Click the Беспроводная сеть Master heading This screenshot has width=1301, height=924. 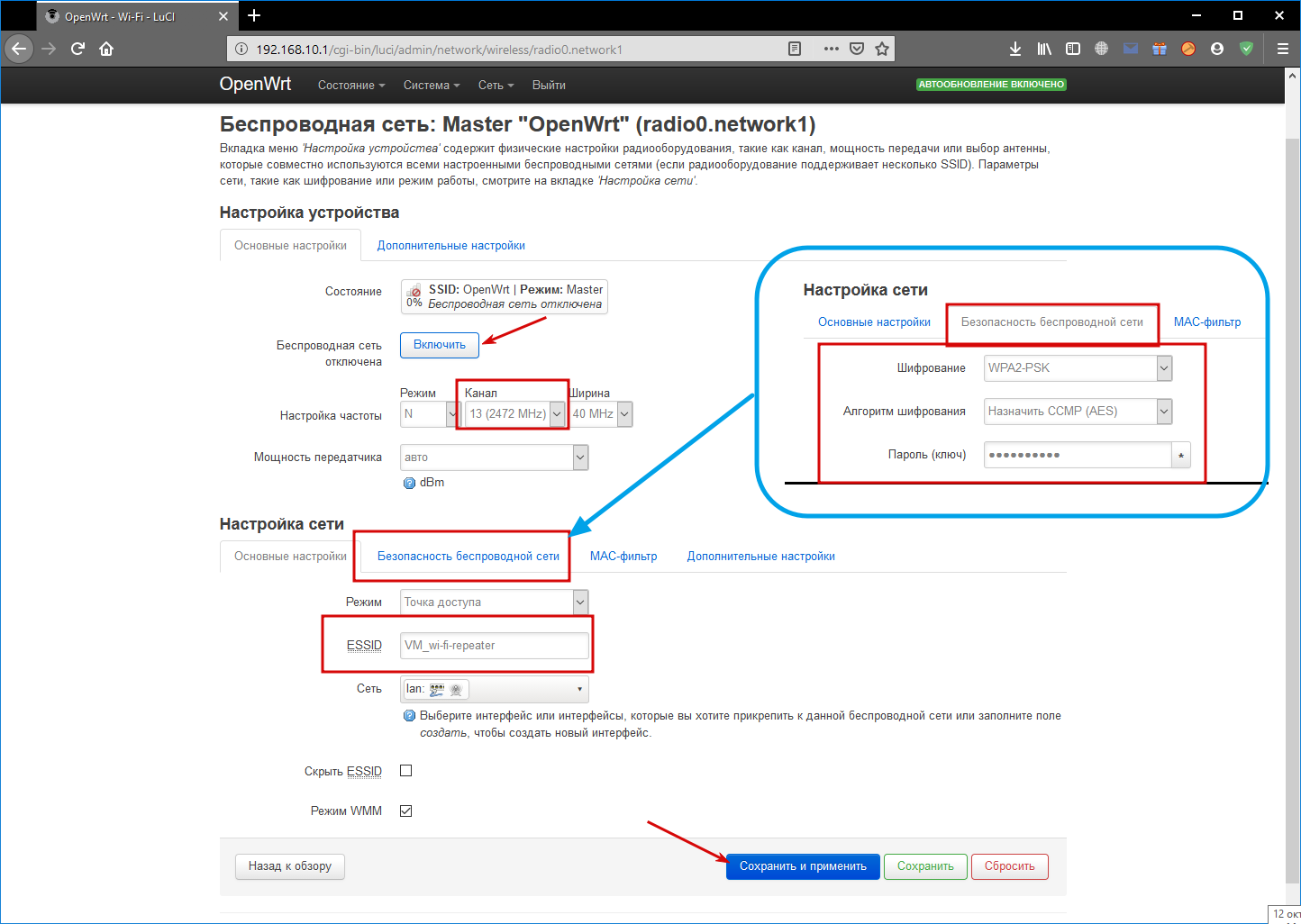(518, 124)
